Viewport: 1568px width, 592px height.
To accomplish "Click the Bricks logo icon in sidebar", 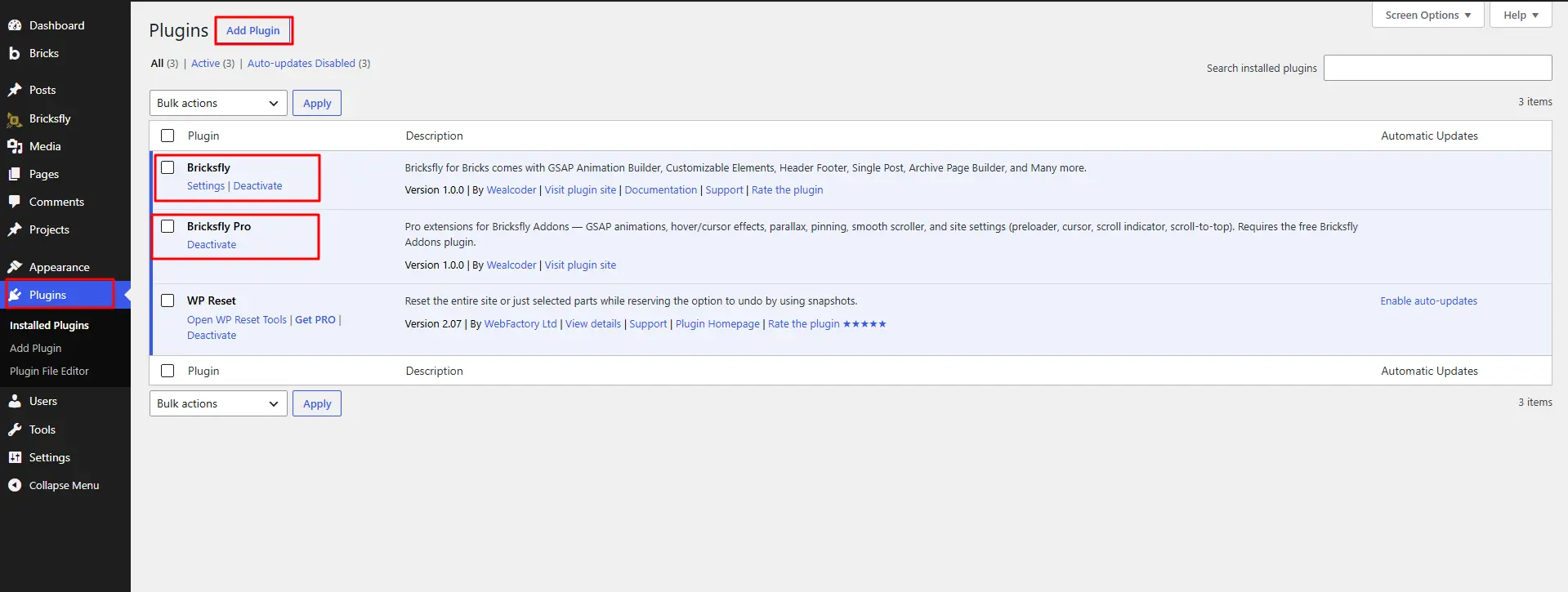I will pyautogui.click(x=14, y=53).
